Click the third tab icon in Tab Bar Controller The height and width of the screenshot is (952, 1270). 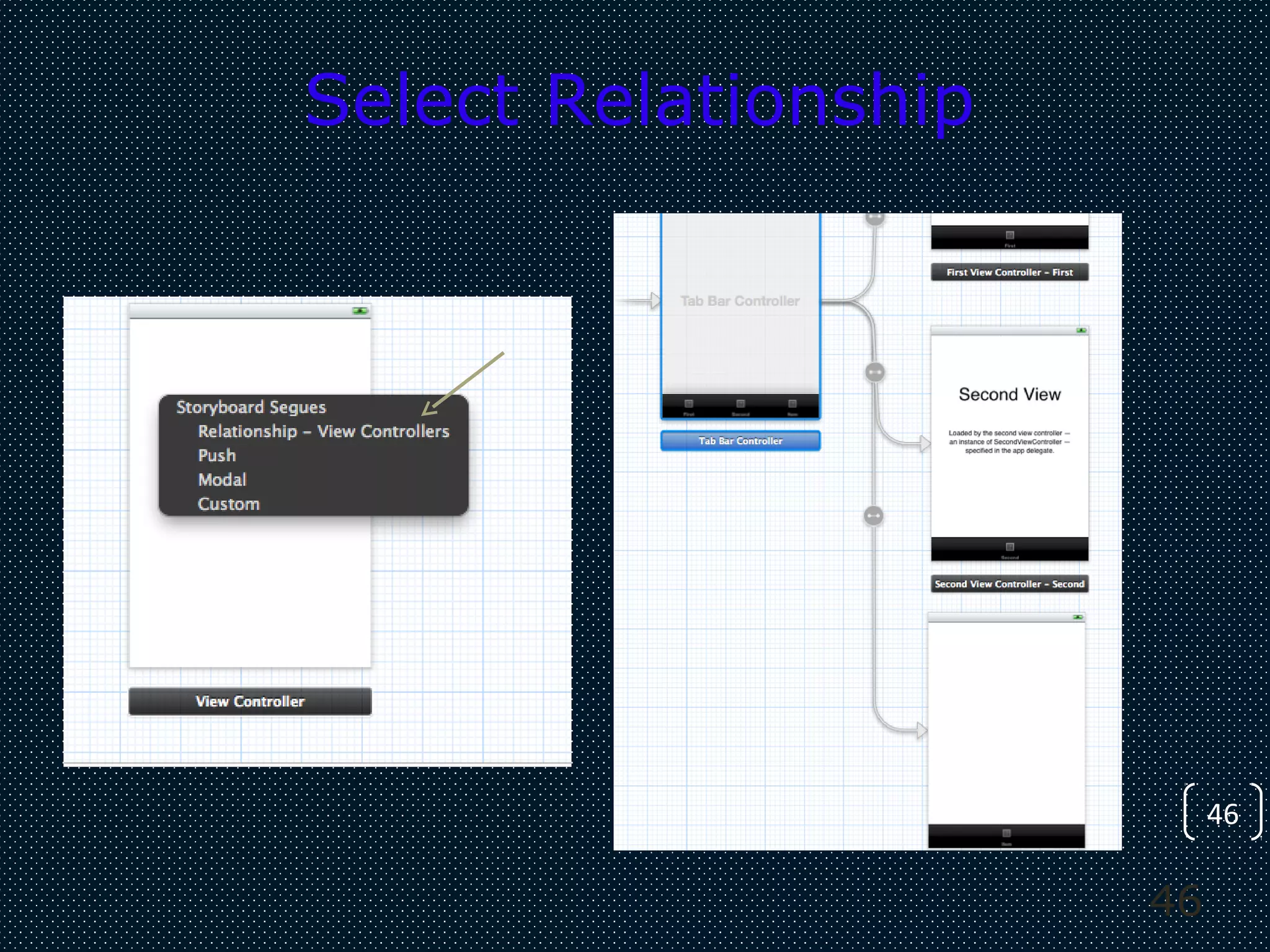tap(792, 404)
